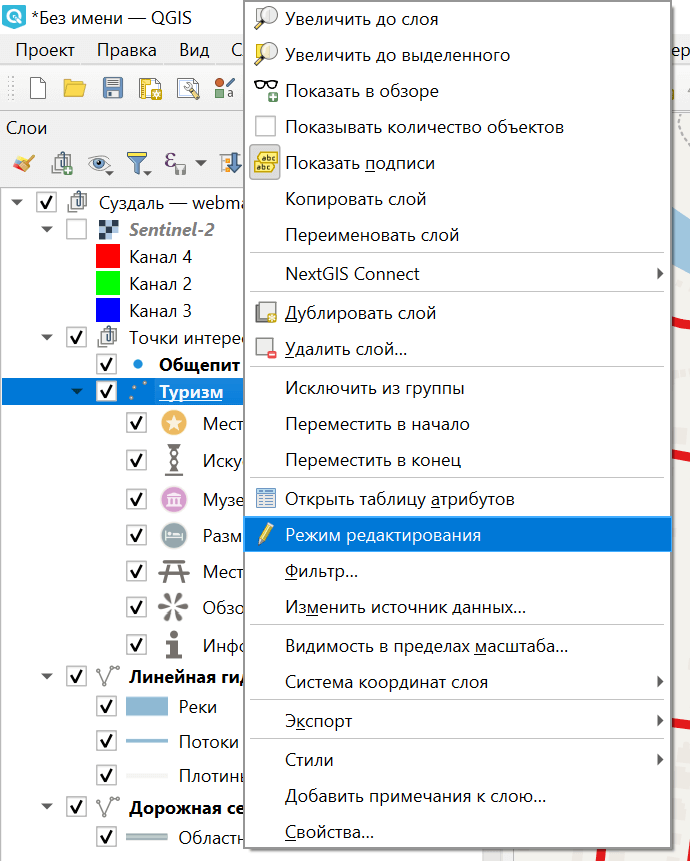This screenshot has width=690, height=861.
Task: Click the Add group icon in Layers panel
Action: [62, 163]
